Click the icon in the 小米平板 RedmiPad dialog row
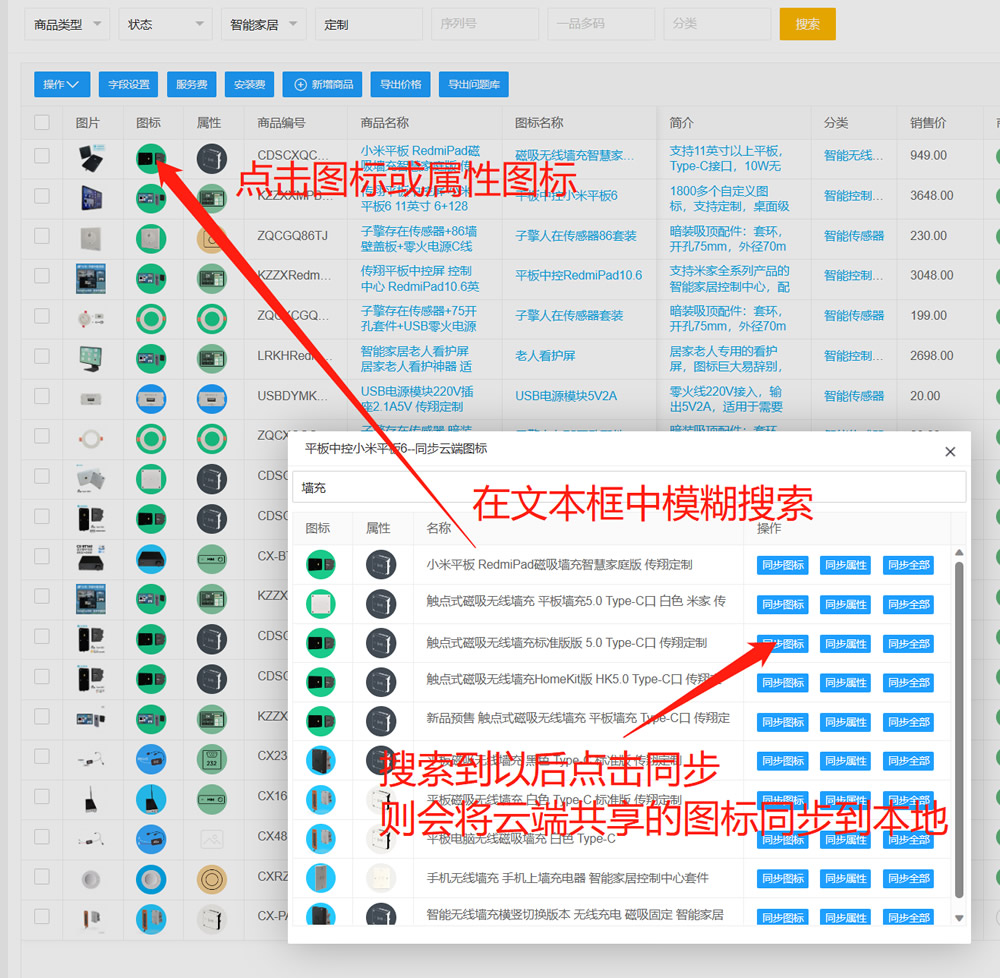This screenshot has width=1000, height=978. pos(321,565)
